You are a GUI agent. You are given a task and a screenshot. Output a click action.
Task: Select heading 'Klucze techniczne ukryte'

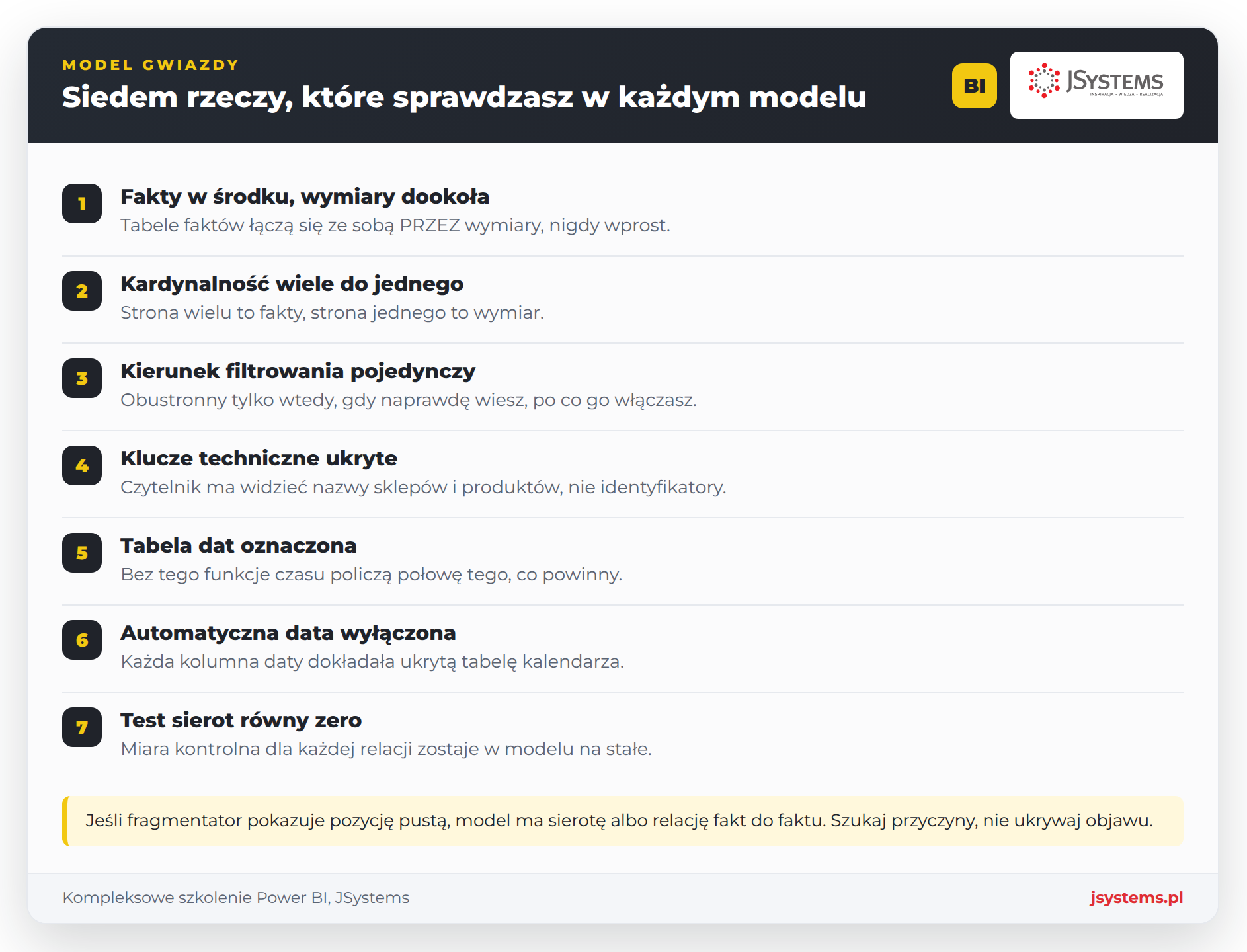(259, 458)
